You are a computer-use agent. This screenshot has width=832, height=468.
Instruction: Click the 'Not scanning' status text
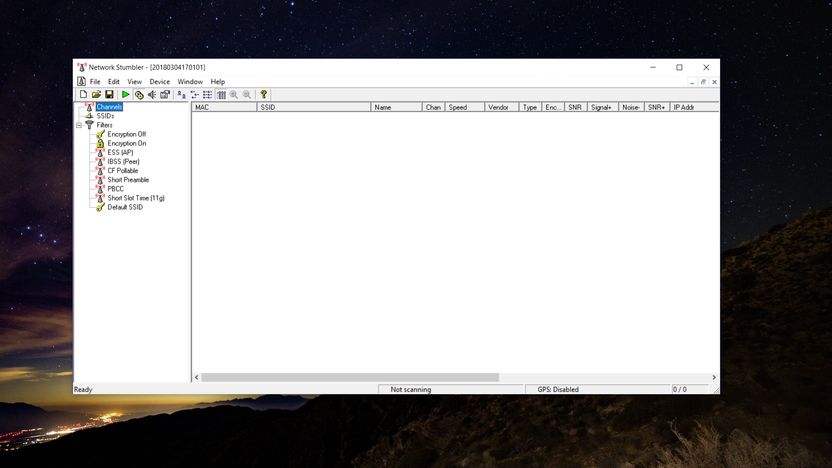point(411,389)
